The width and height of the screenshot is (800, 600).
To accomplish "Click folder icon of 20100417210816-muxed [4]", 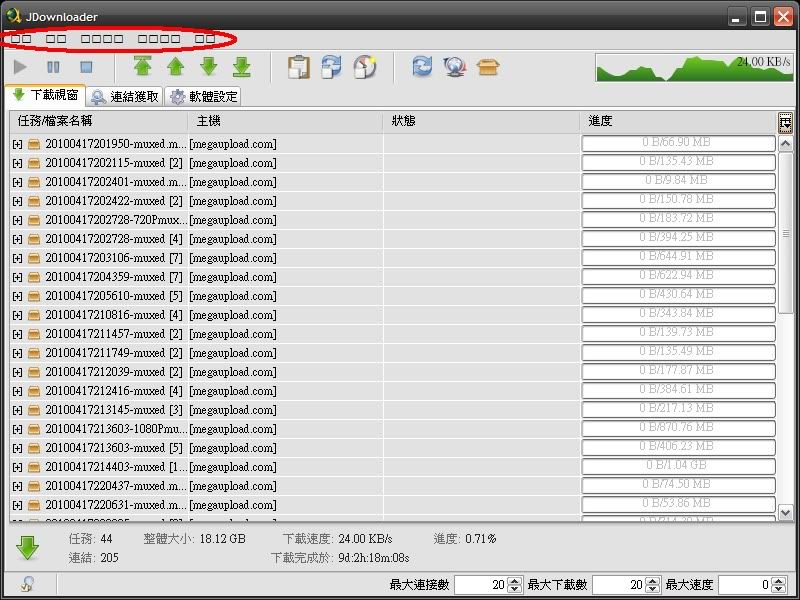I will coord(34,315).
